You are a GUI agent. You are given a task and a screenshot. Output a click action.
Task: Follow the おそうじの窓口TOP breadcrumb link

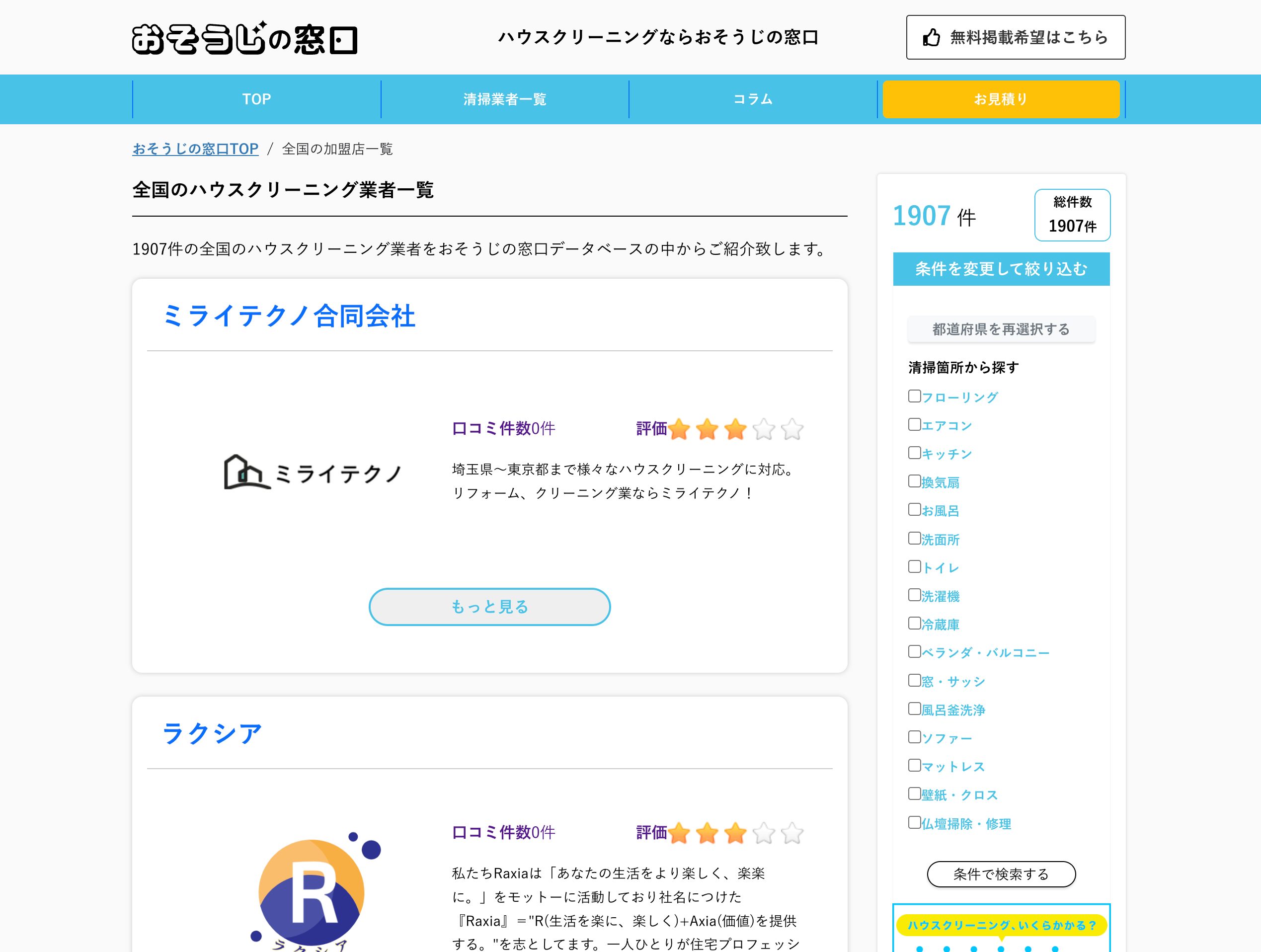(x=195, y=149)
